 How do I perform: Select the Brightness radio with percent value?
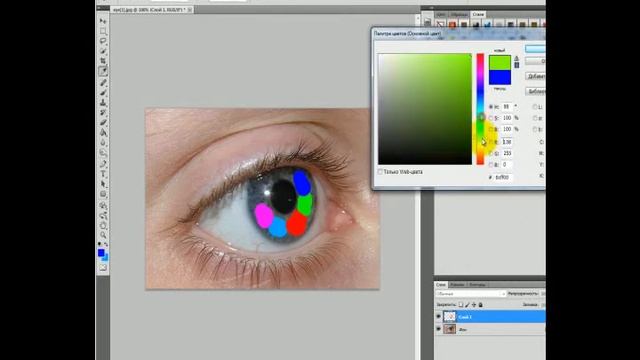(x=491, y=129)
